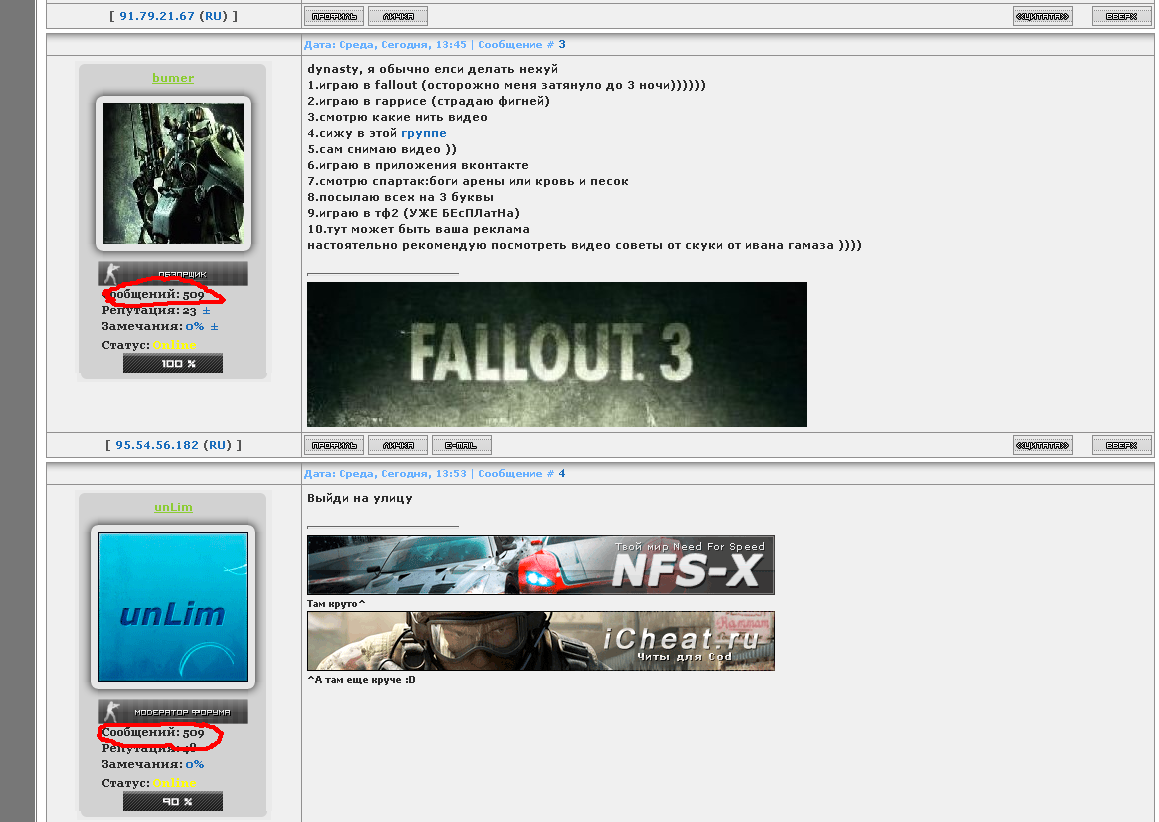Click ВВЕРХ button in the 91.79.21.67 row

click(1121, 16)
